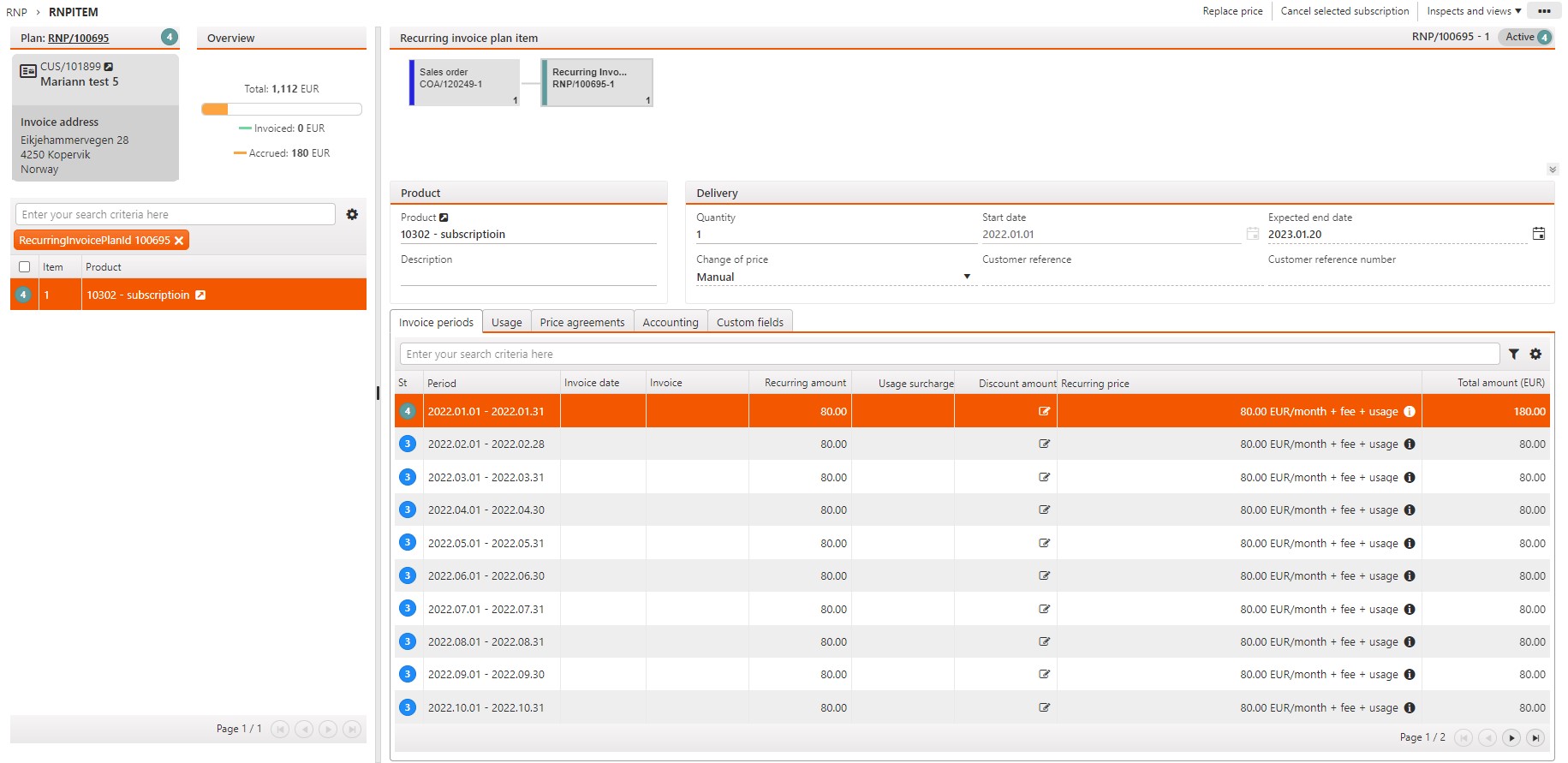Open product link icon next to Product label

pos(444,218)
